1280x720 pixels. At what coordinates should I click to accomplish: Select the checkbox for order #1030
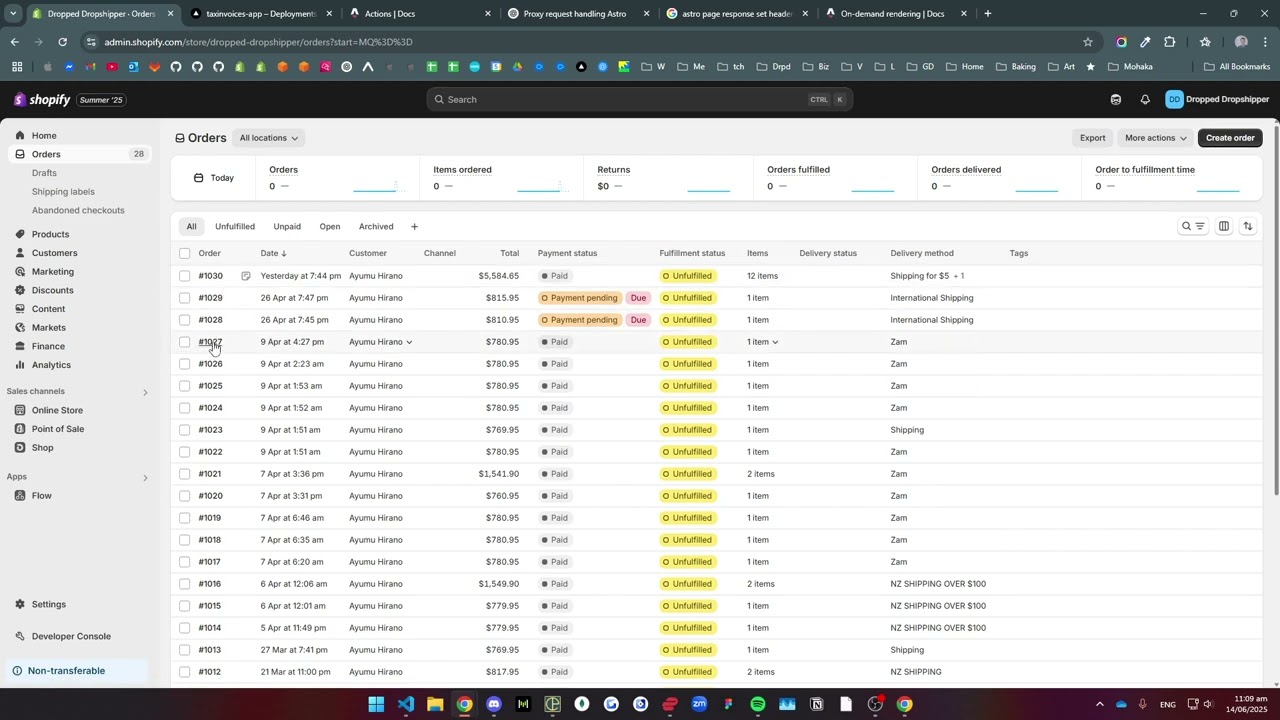click(184, 276)
